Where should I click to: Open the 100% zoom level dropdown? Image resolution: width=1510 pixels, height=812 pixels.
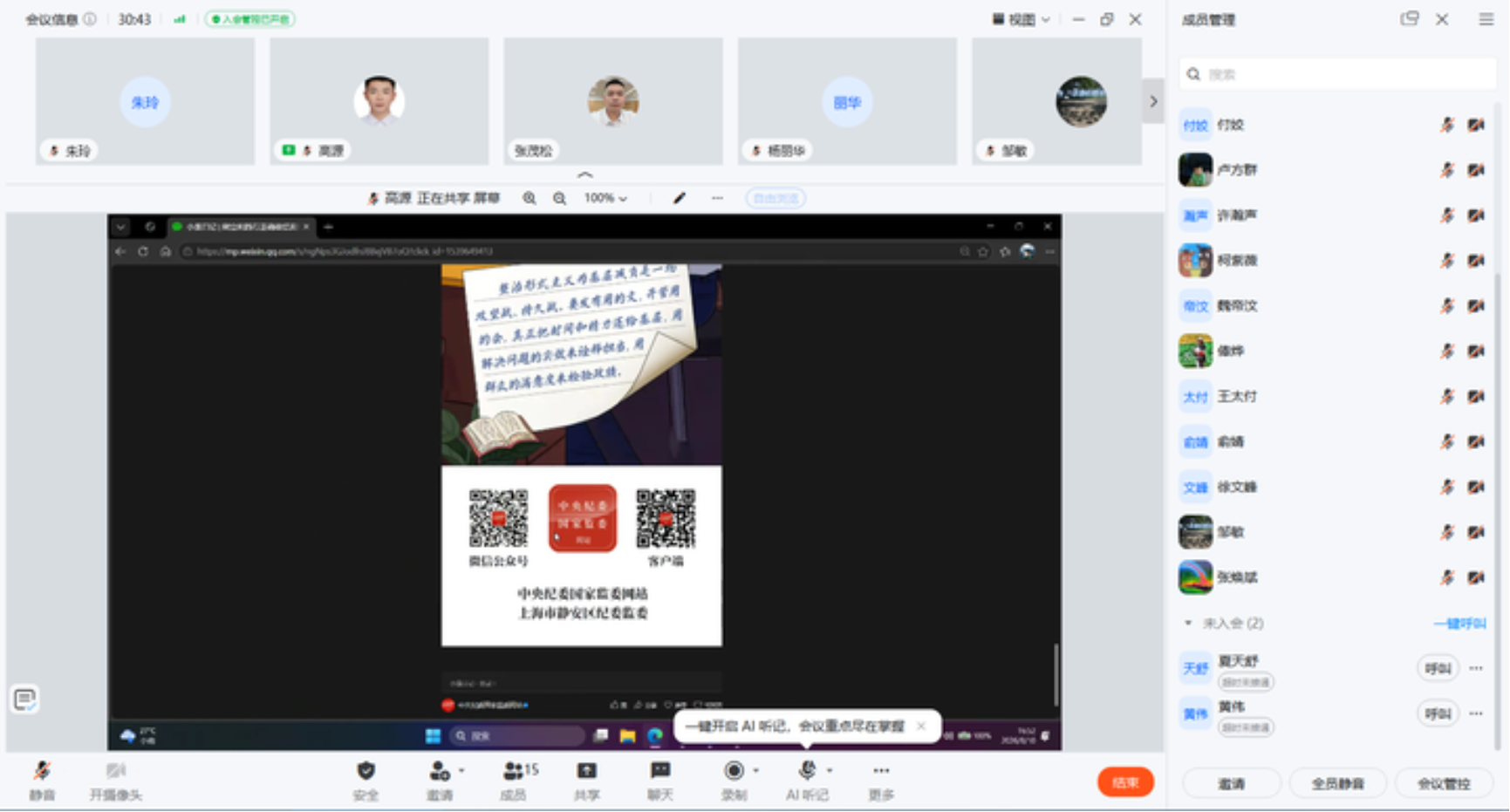[x=605, y=198]
